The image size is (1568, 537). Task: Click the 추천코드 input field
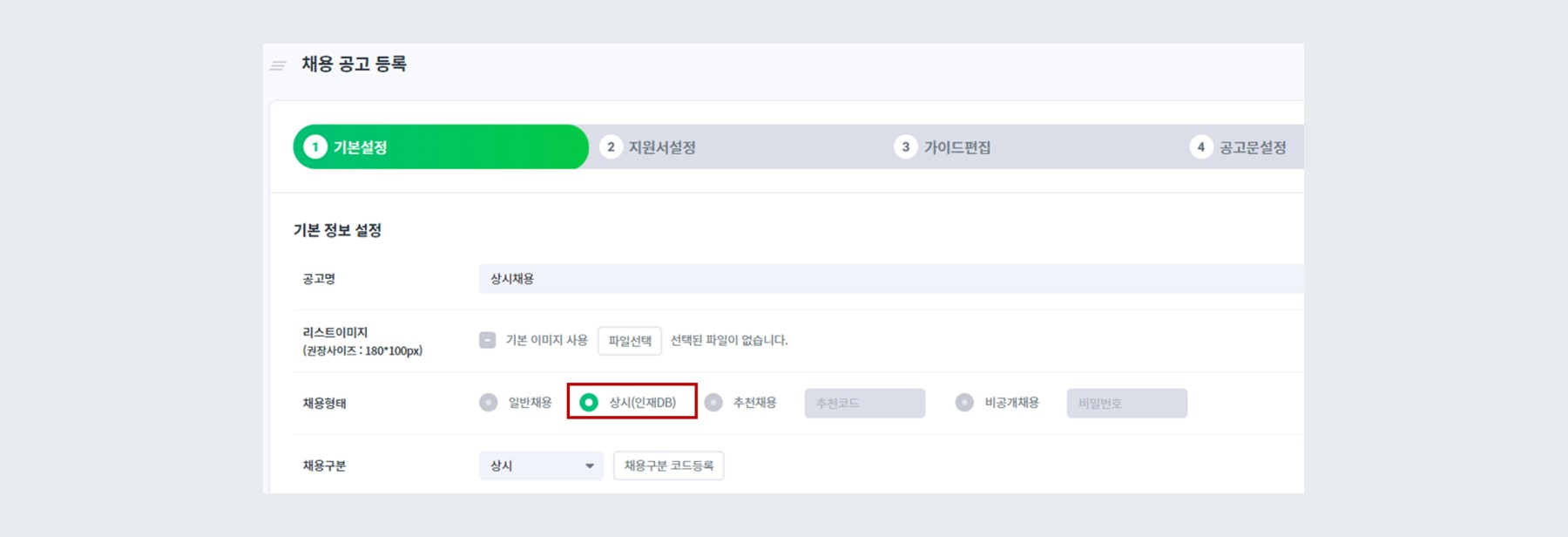tap(864, 403)
